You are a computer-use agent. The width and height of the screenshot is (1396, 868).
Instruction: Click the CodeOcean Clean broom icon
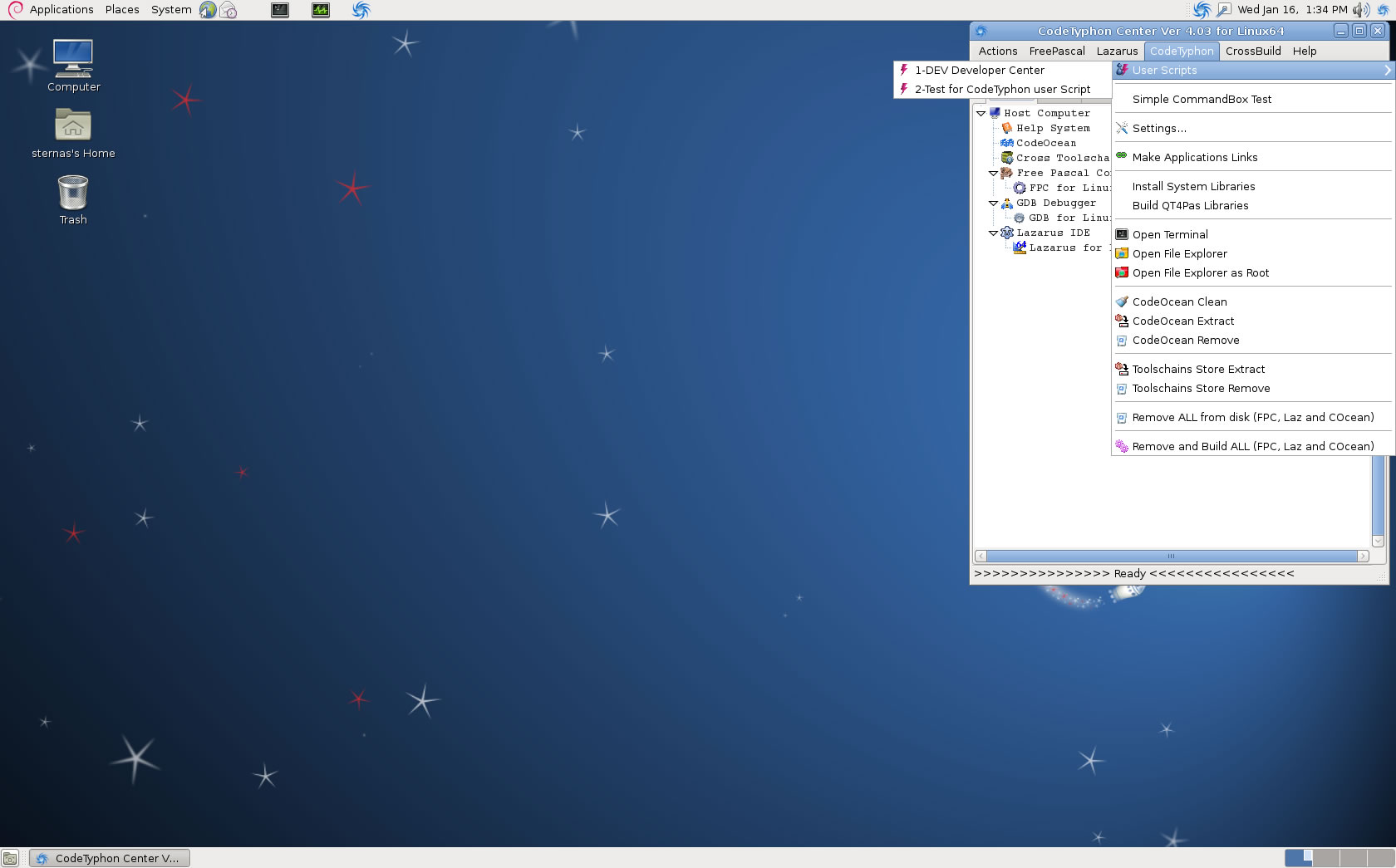point(1122,302)
